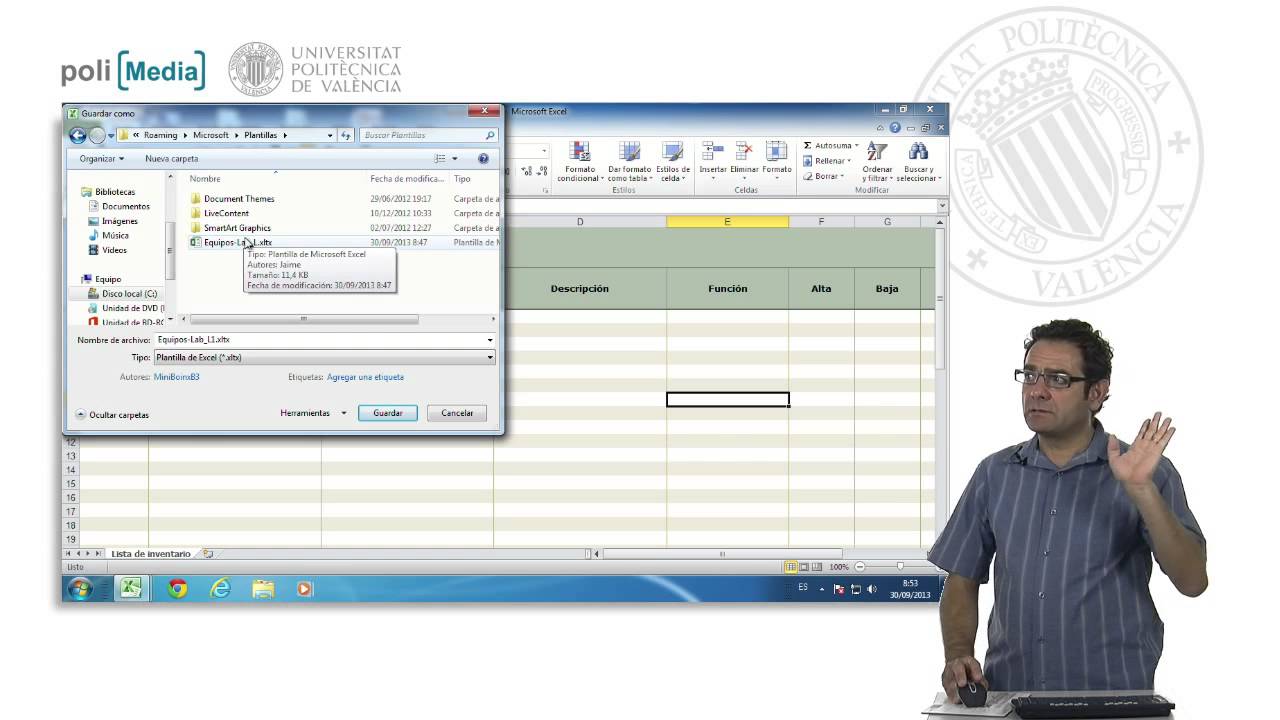Click the Buscar y seleccionar binoculars icon
The height and width of the screenshot is (720, 1280).
coord(917,151)
